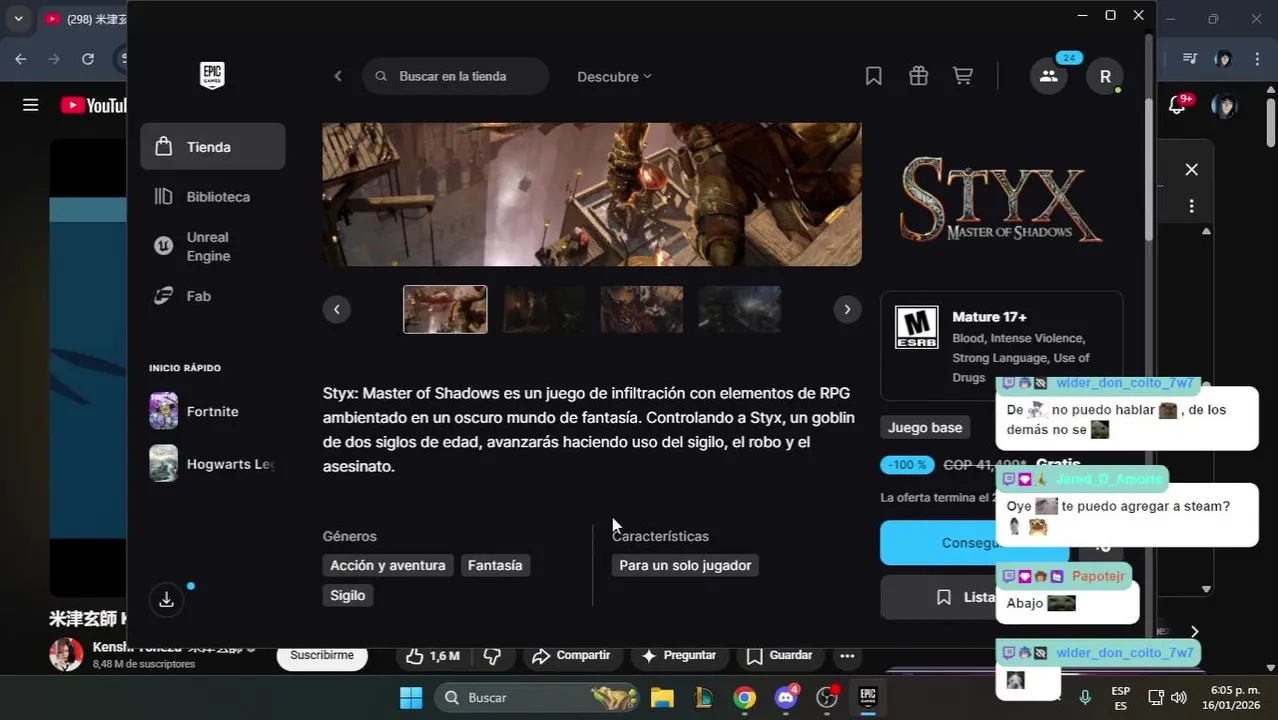Viewport: 1278px width, 720px height.
Task: Select Tienda in the launcher sidebar
Action: point(212,147)
